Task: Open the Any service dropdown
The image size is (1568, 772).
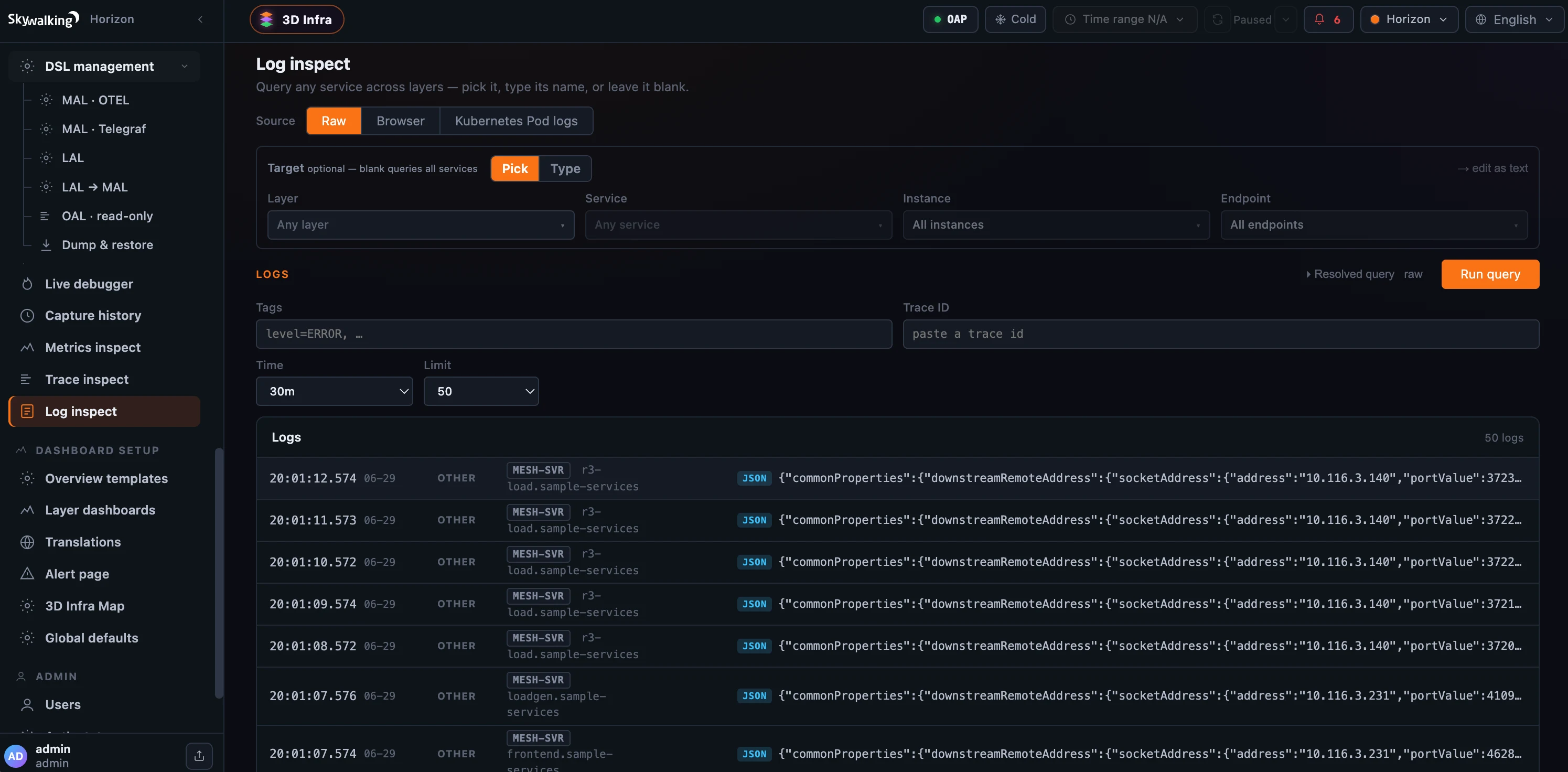Action: point(738,224)
